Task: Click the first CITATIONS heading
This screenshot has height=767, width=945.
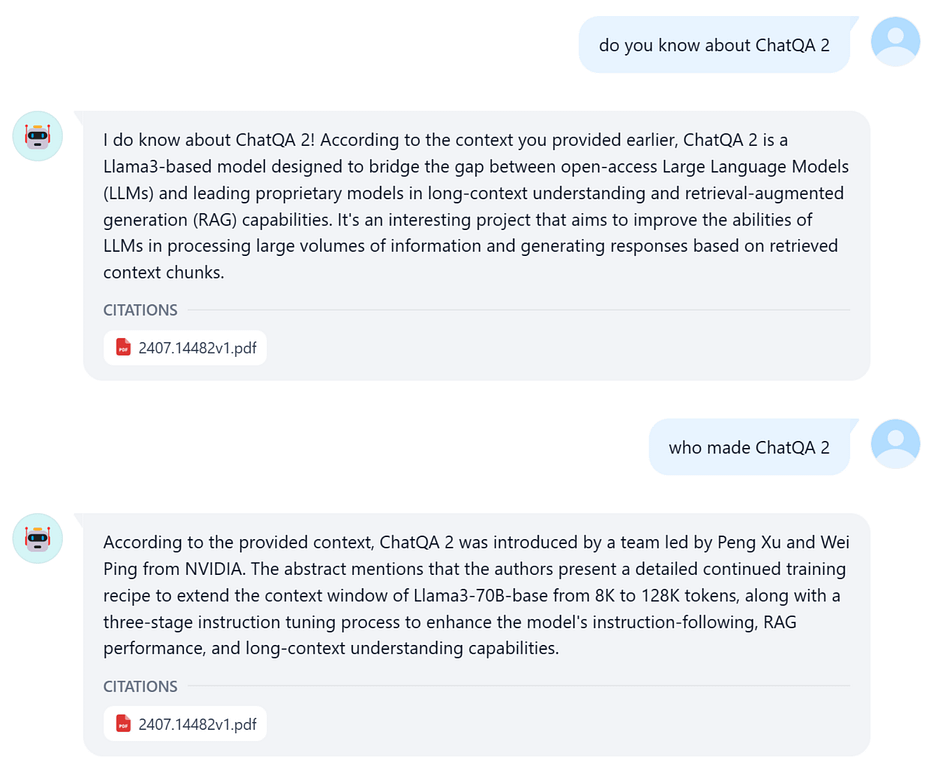Action: [x=140, y=310]
